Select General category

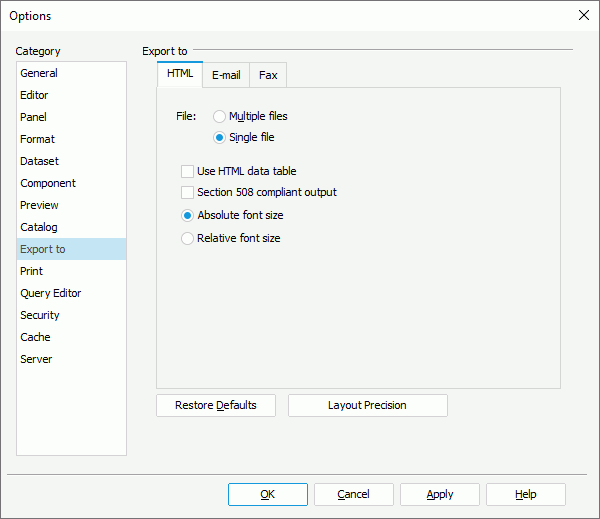pos(71,73)
